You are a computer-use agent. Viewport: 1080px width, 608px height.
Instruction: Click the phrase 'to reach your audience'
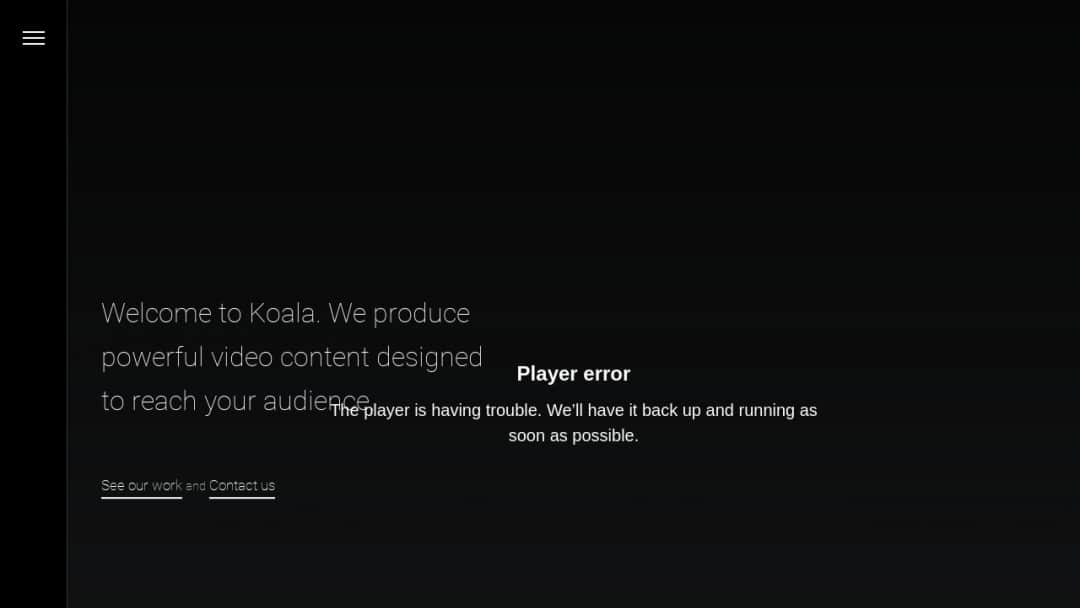[x=235, y=400]
